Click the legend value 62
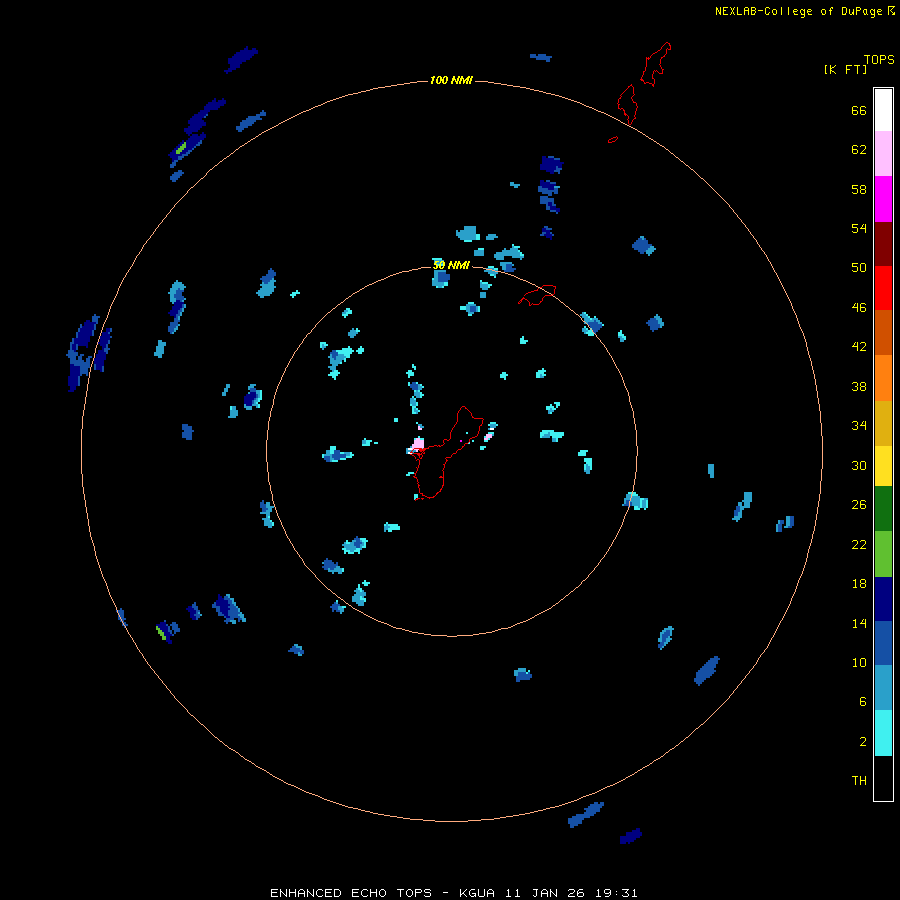 point(859,149)
